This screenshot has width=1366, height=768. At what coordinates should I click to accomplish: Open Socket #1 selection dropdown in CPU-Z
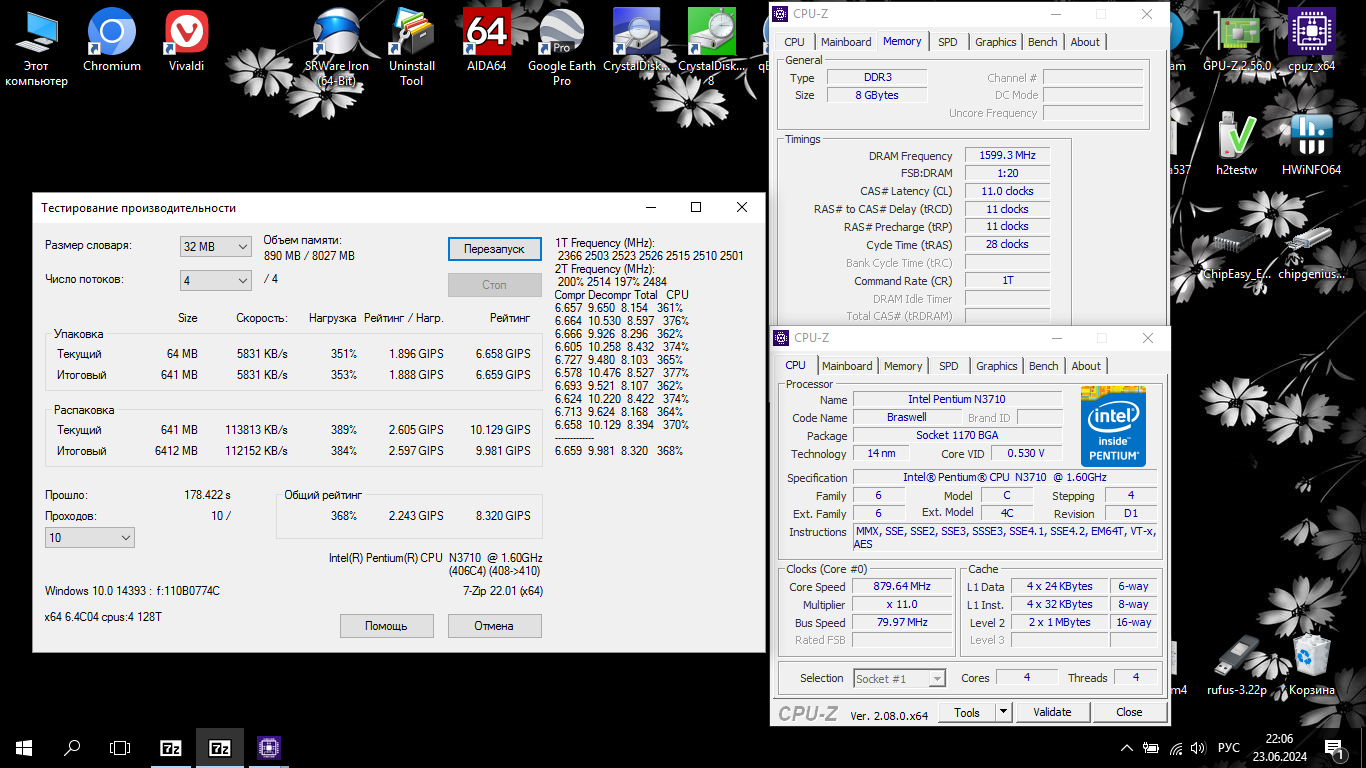[899, 678]
